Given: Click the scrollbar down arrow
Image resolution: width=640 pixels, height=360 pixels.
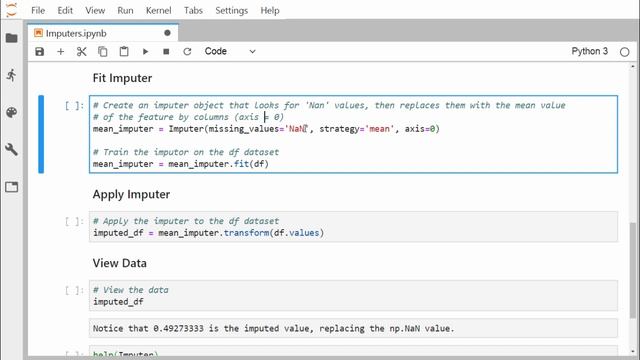Looking at the screenshot, I should (633, 351).
